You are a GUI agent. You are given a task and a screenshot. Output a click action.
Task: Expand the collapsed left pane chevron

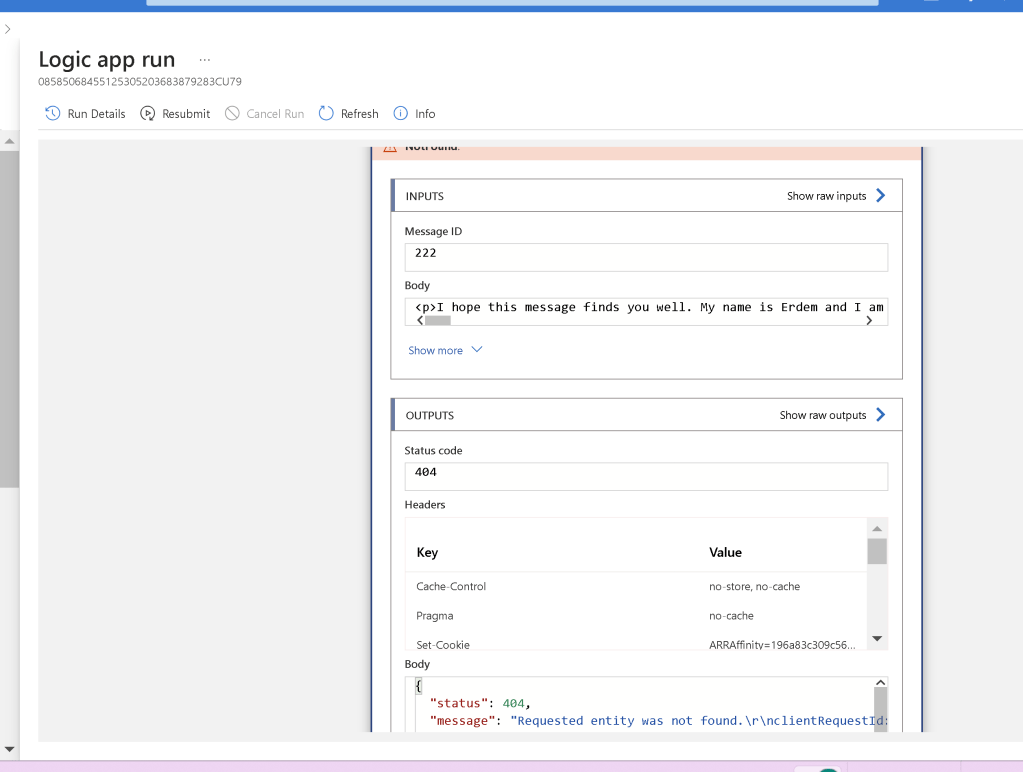8,29
